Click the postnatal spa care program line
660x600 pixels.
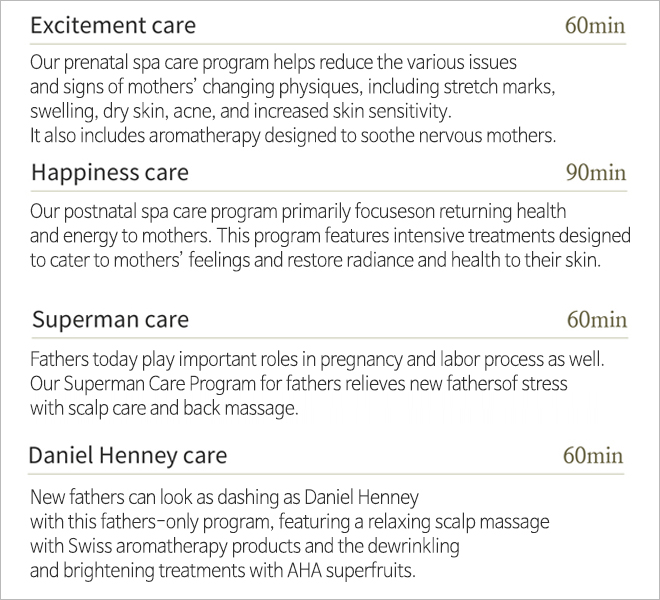click(x=298, y=211)
